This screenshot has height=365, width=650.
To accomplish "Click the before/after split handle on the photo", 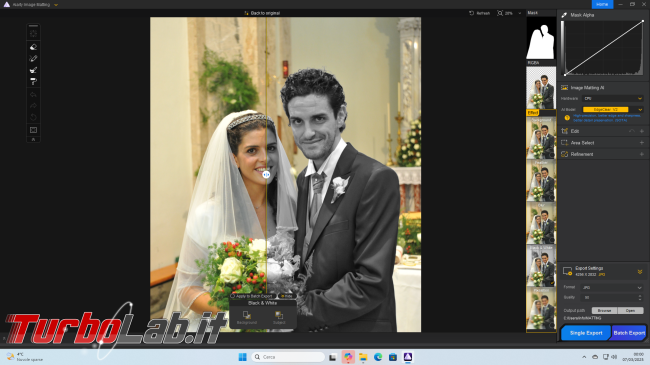I will (x=266, y=175).
